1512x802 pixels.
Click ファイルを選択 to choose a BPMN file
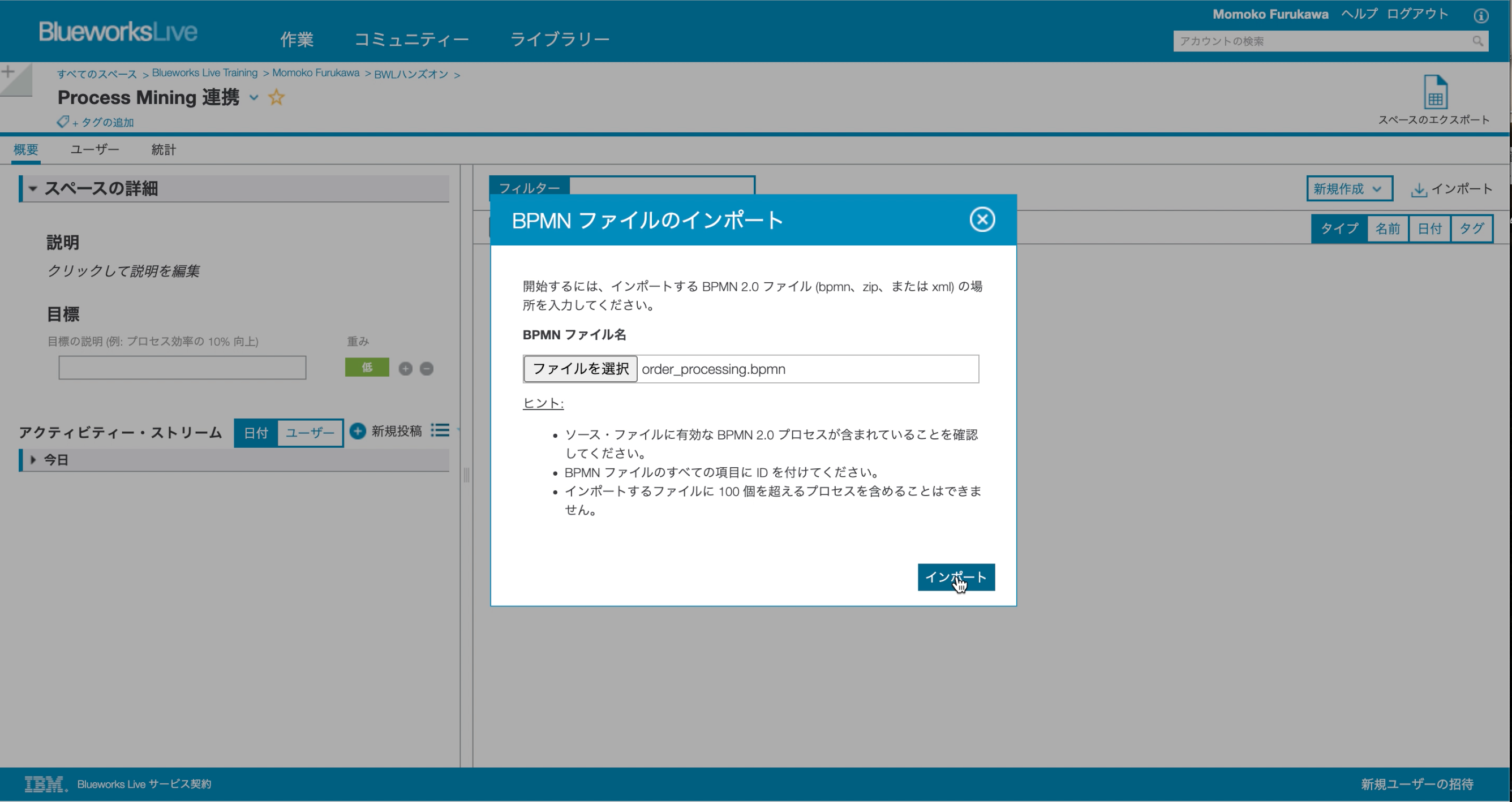pyautogui.click(x=580, y=368)
